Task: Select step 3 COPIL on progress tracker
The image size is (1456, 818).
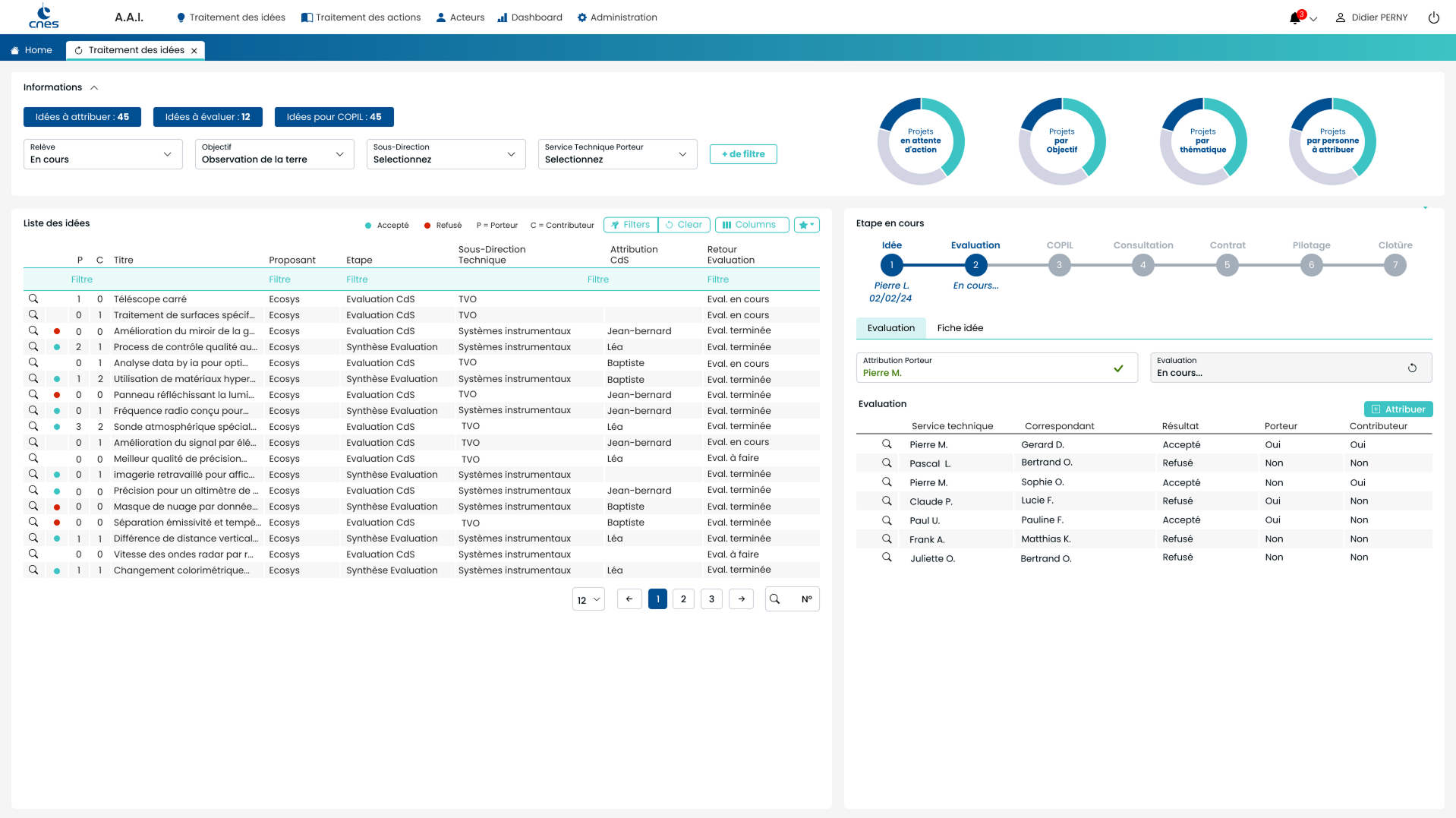Action: coord(1059,265)
